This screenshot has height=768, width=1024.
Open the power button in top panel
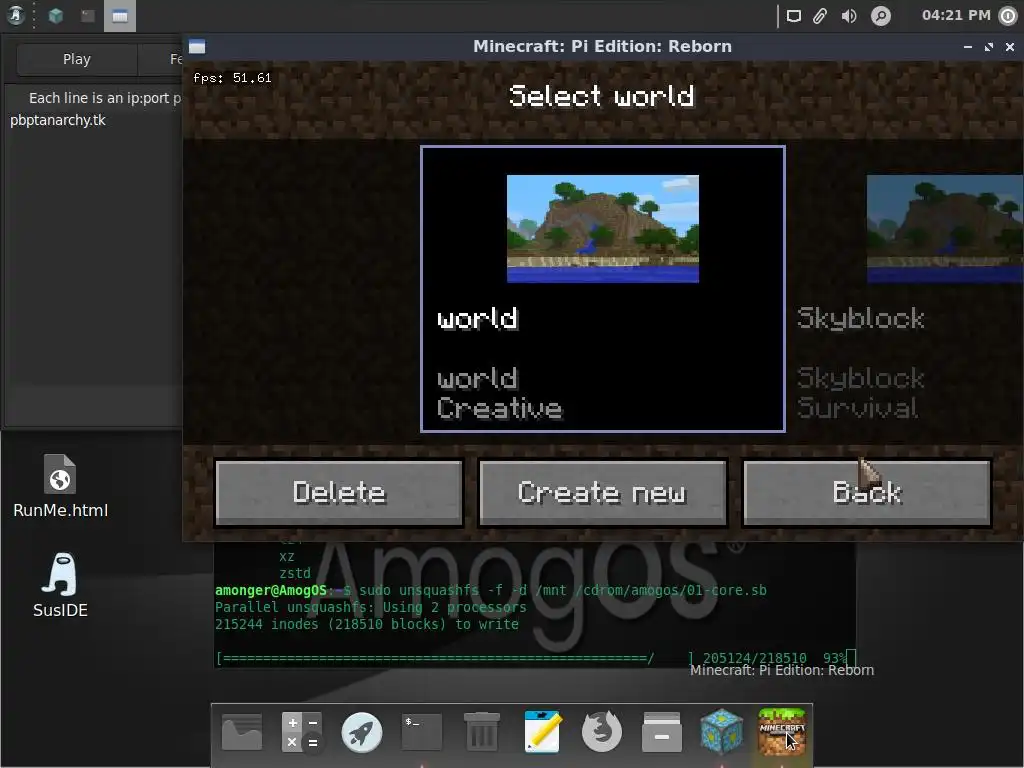click(1008, 16)
